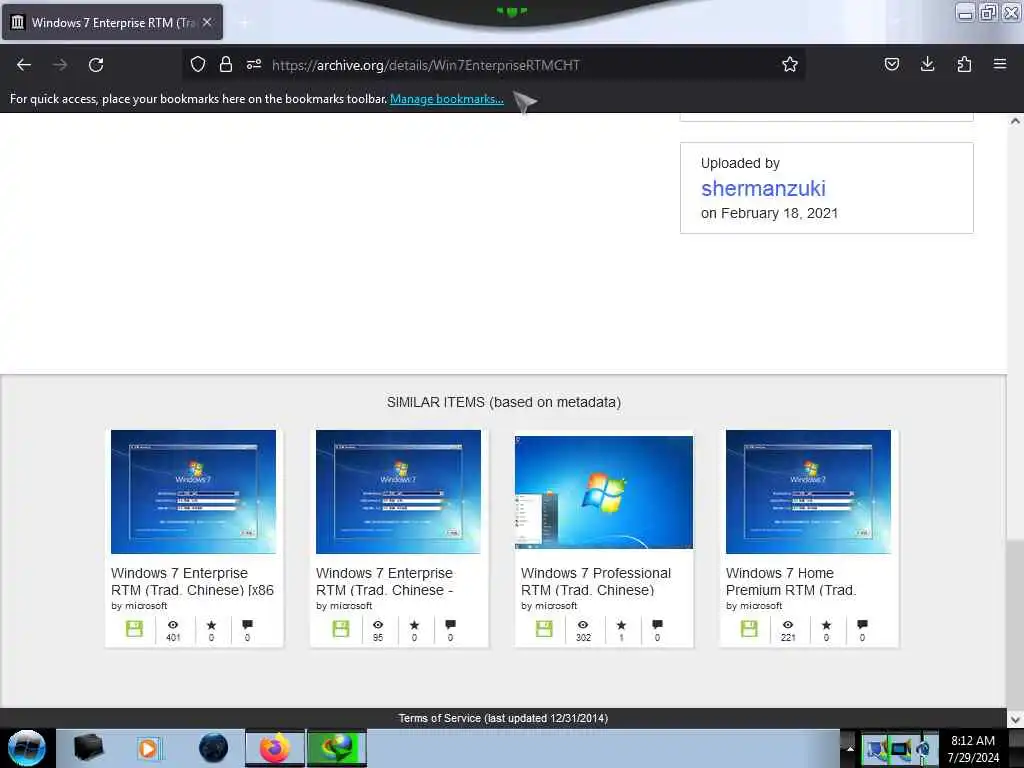
Task: Open the tracking protection shield icon
Action: click(x=198, y=64)
